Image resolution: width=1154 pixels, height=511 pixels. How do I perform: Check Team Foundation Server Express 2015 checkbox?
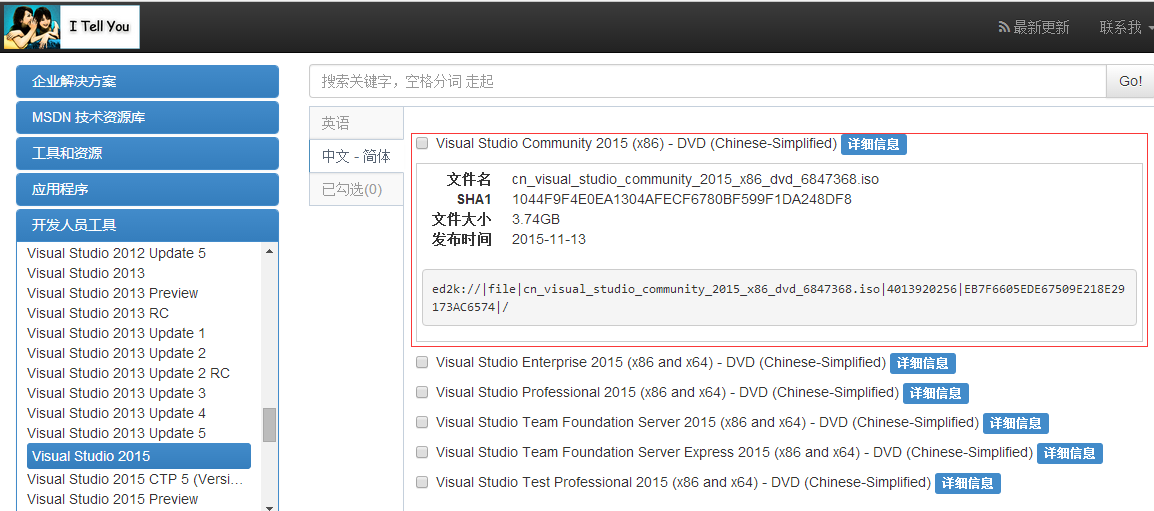(x=422, y=452)
